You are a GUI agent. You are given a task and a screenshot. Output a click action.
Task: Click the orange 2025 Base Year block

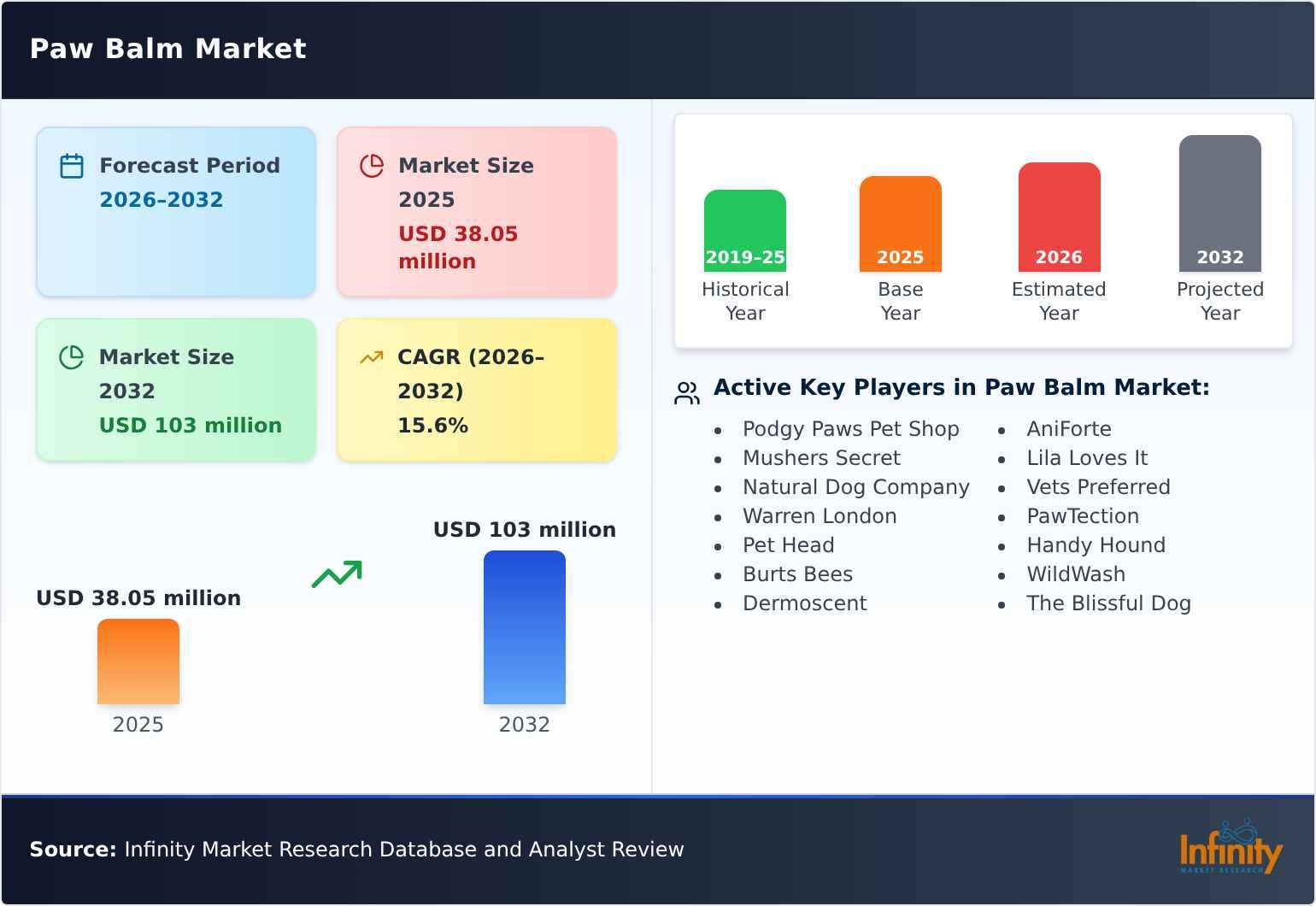tap(900, 224)
